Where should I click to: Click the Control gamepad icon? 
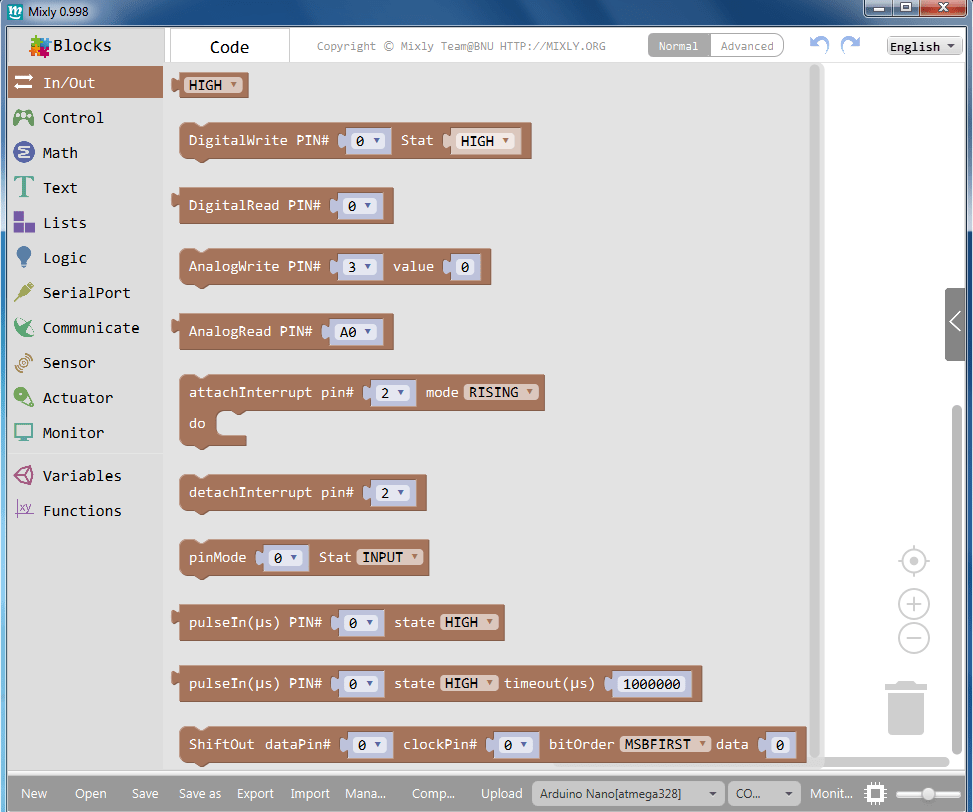[x=24, y=117]
